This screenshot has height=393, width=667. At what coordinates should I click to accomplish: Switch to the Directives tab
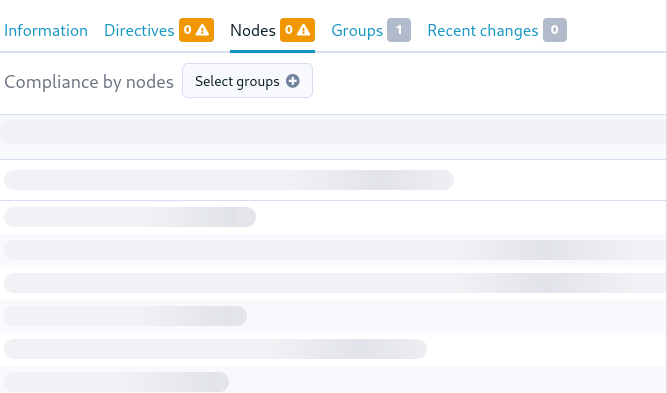click(139, 31)
